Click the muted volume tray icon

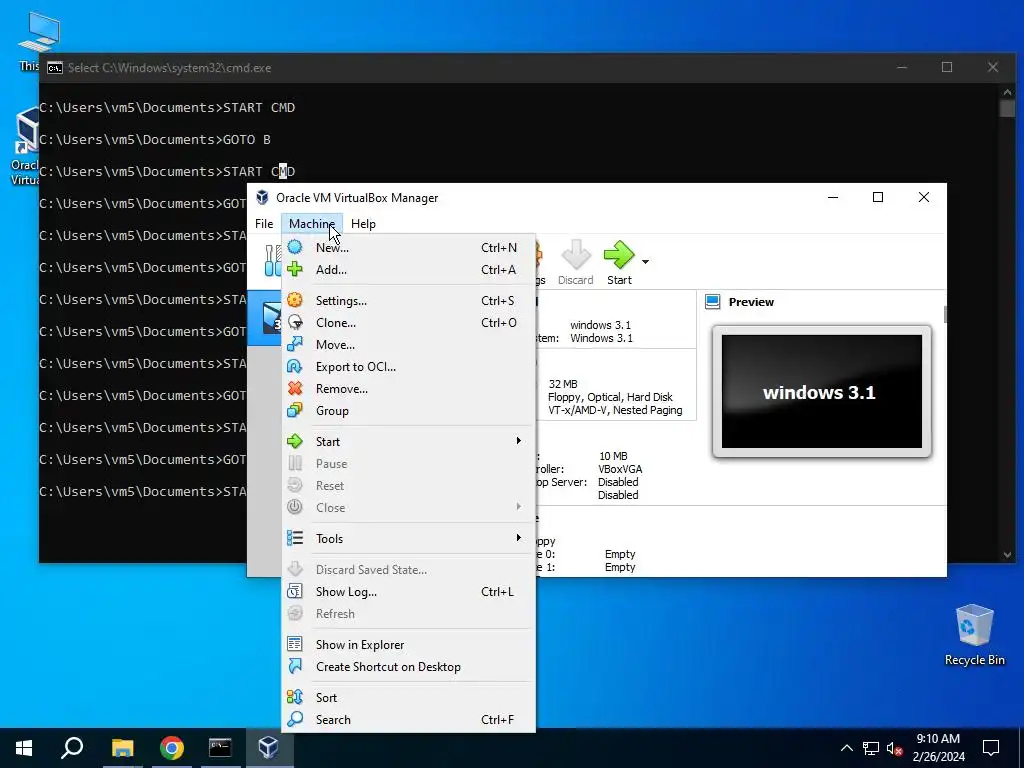pos(894,748)
